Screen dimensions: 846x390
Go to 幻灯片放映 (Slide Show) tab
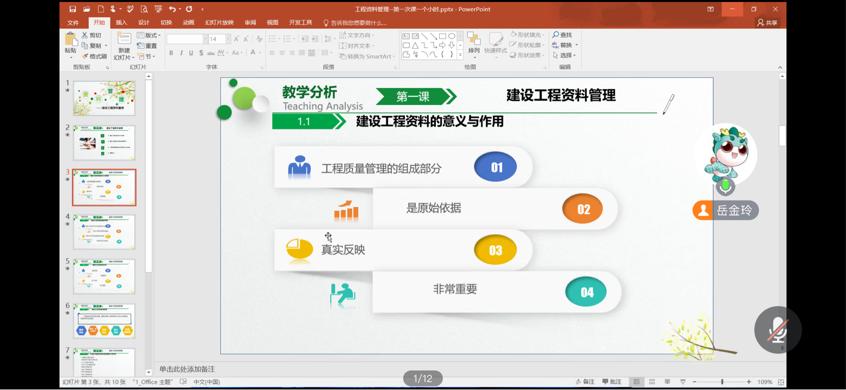click(x=219, y=23)
